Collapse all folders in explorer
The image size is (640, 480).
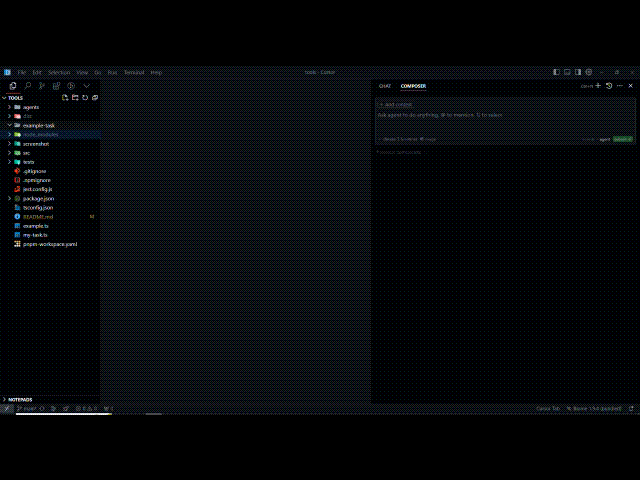95,98
